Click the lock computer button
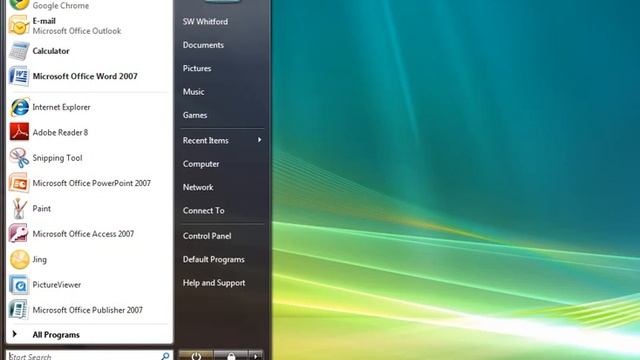Screen dimensions: 640x360 [231, 356]
